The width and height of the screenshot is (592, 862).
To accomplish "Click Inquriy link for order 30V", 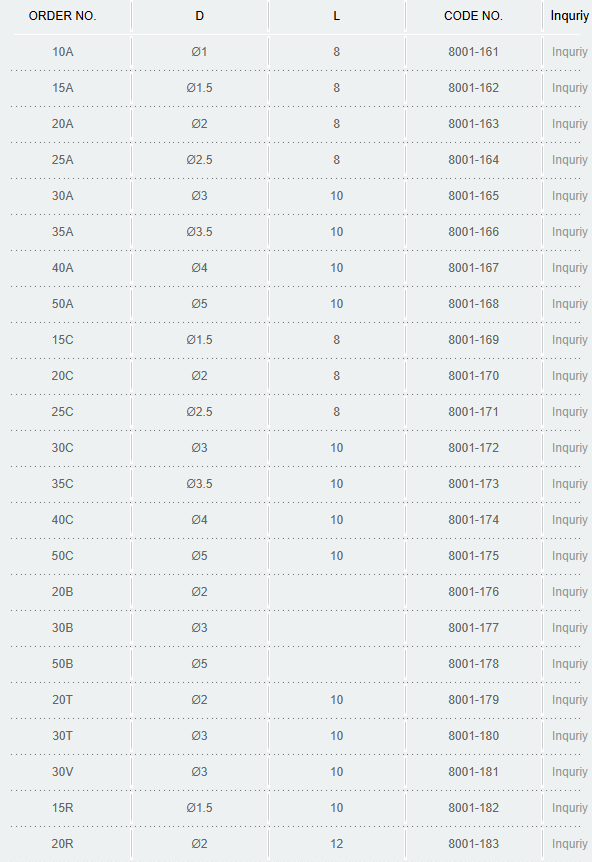I will coord(569,772).
